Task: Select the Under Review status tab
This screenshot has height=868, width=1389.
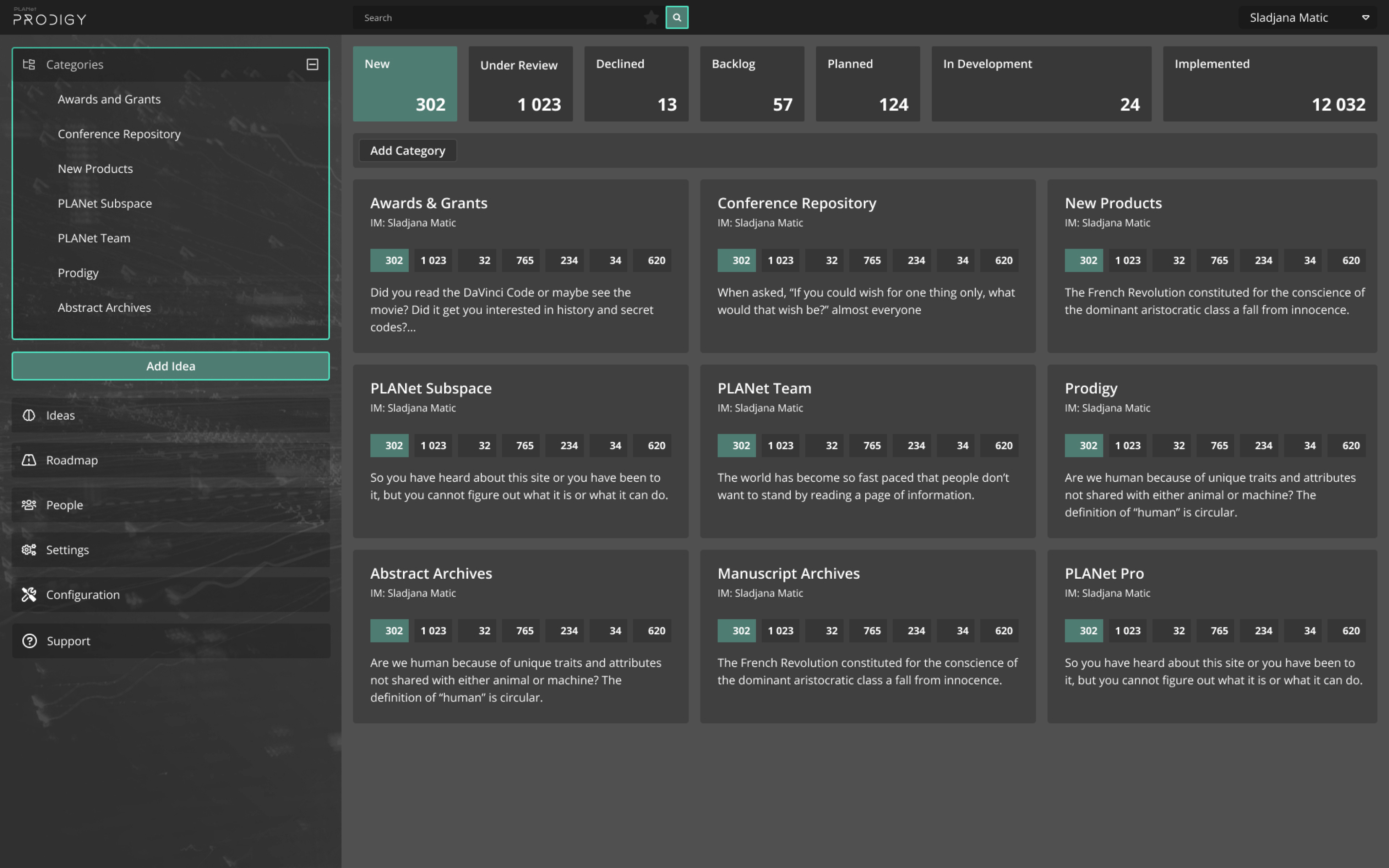Action: (x=521, y=84)
